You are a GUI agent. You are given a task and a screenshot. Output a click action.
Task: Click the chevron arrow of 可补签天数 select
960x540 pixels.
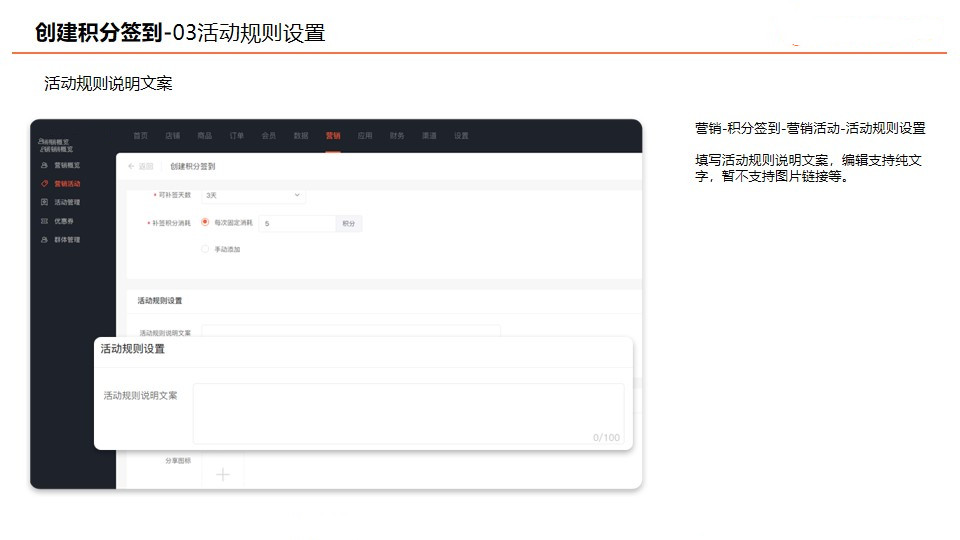coord(297,195)
